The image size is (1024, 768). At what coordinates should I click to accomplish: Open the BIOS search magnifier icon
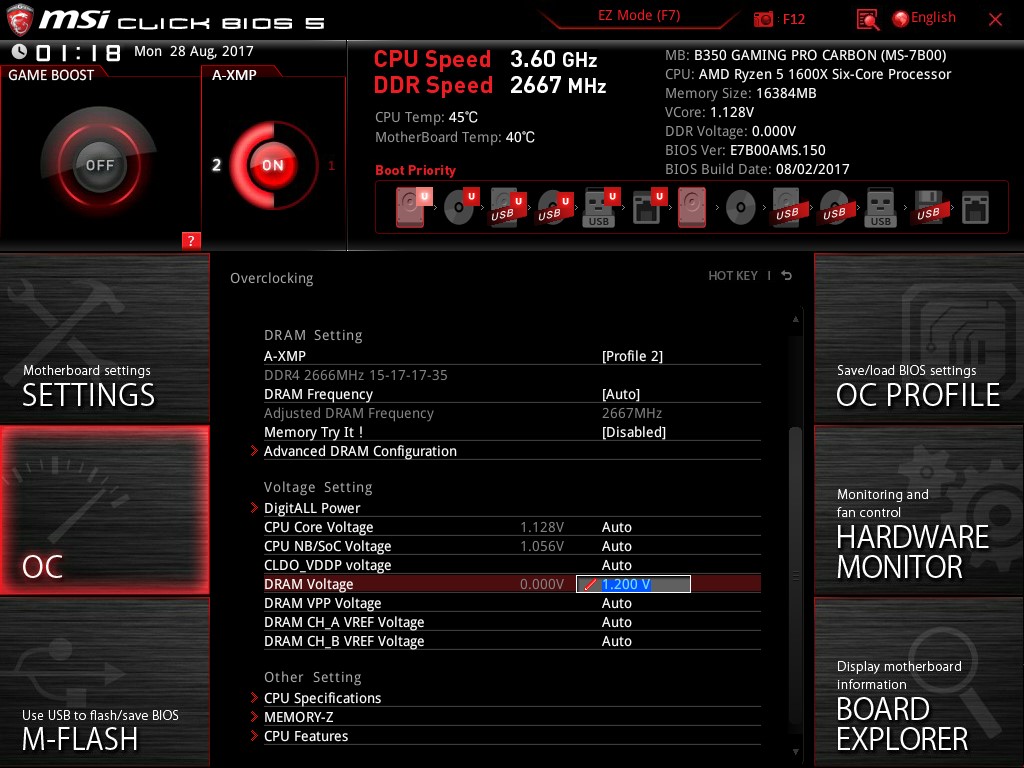coord(867,19)
